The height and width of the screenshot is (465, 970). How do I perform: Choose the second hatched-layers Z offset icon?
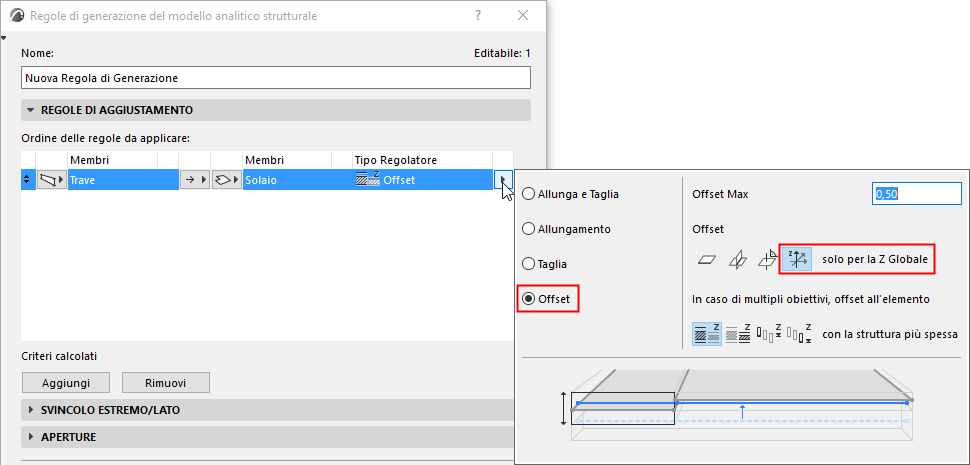(x=737, y=335)
